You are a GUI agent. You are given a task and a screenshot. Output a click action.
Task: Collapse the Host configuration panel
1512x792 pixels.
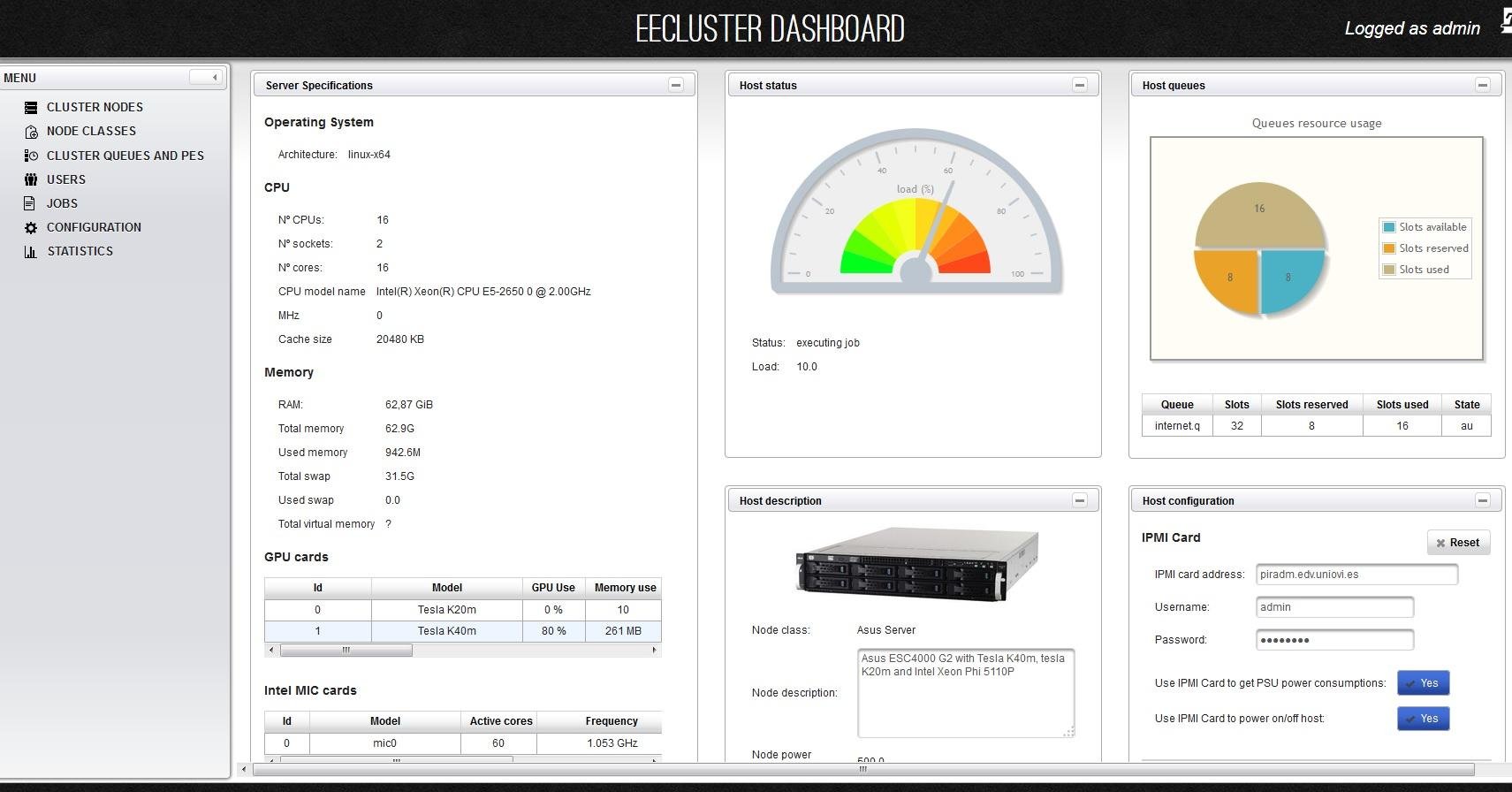coord(1483,500)
